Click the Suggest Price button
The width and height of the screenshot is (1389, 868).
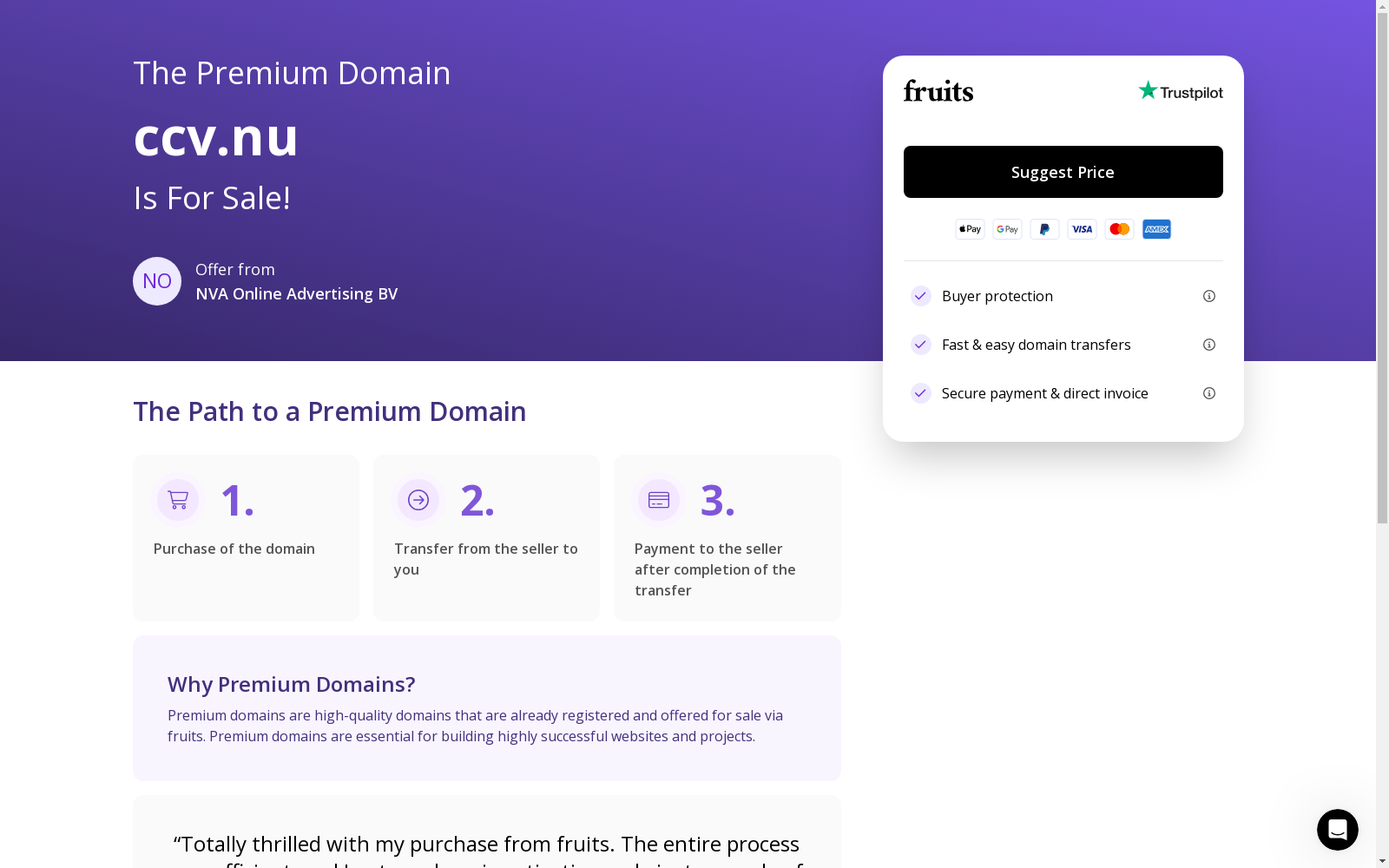tap(1063, 172)
